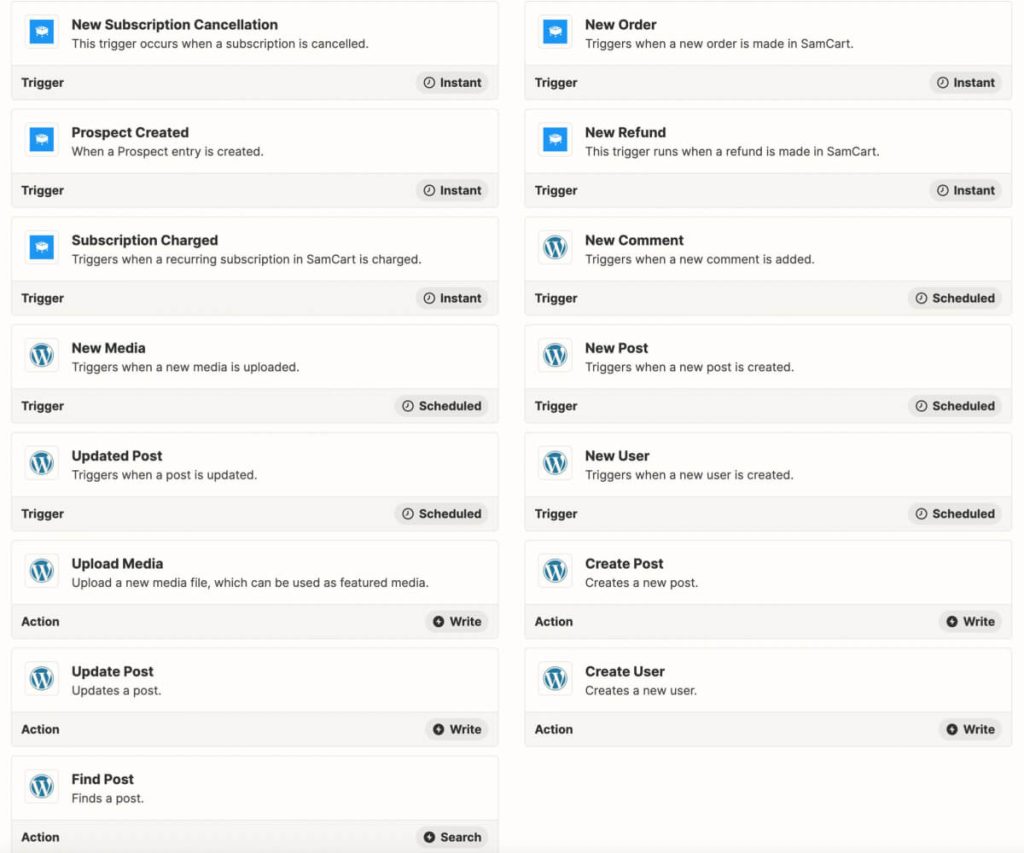
Task: Click the Scheduled badge on Updated Post
Action: (x=441, y=513)
